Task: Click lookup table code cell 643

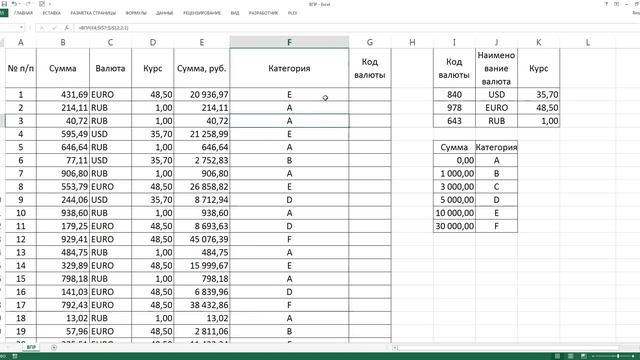Action: [454, 121]
